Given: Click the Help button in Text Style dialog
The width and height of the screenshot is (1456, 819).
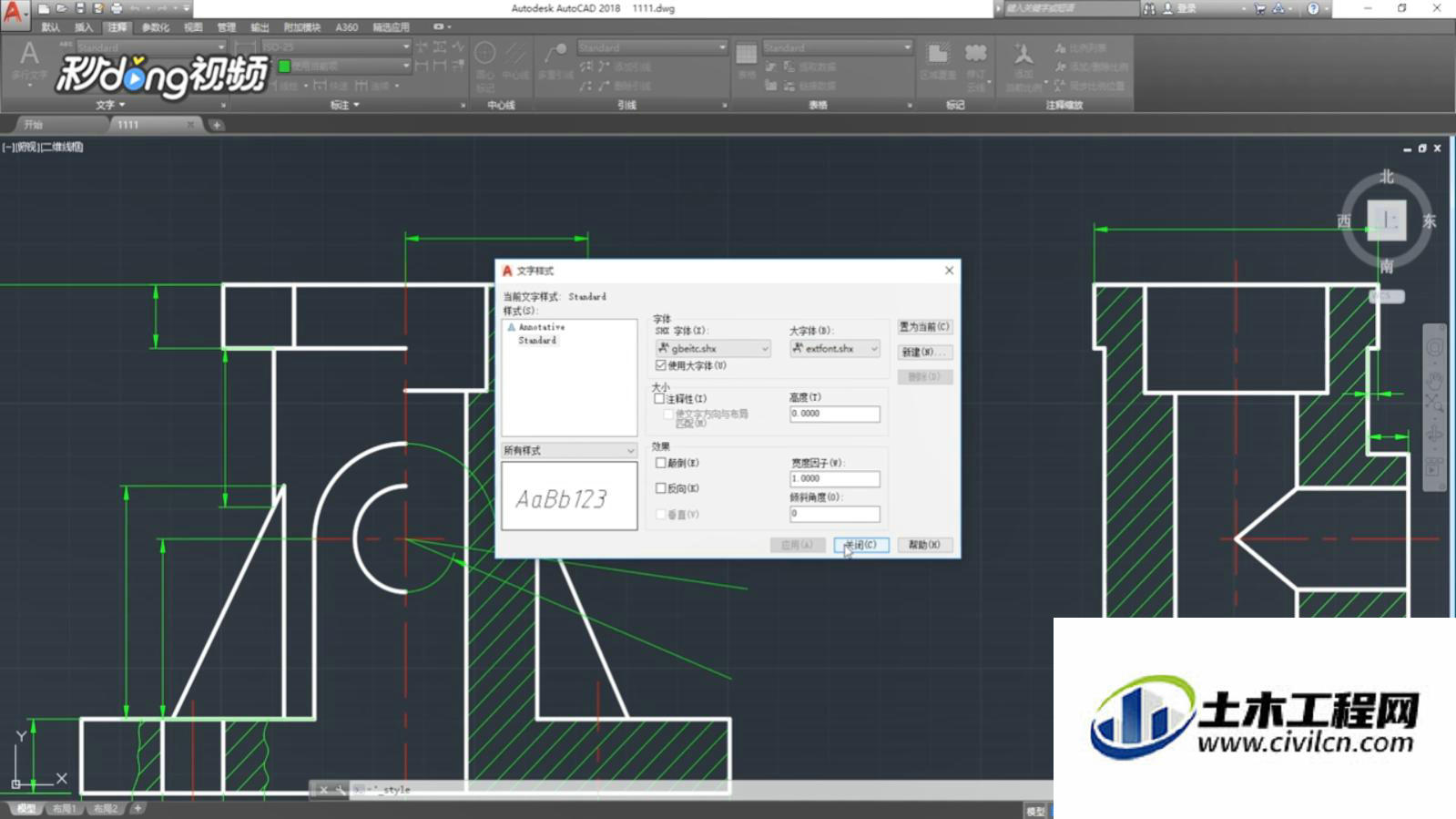Looking at the screenshot, I should pos(924,545).
